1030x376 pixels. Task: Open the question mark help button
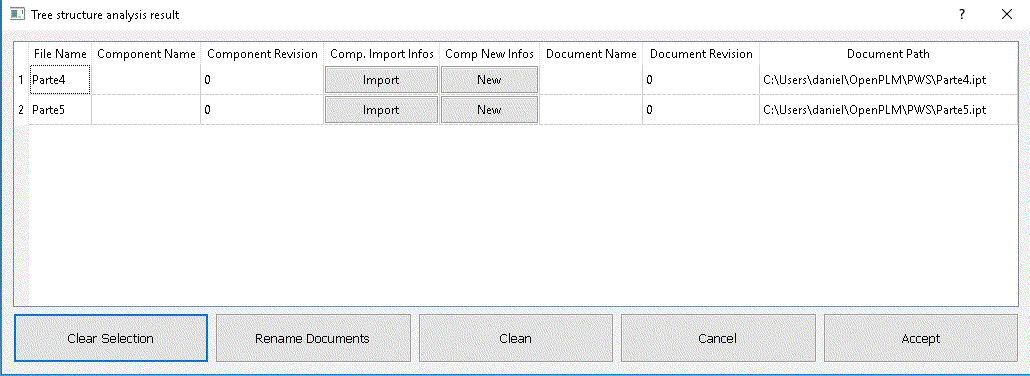(961, 14)
